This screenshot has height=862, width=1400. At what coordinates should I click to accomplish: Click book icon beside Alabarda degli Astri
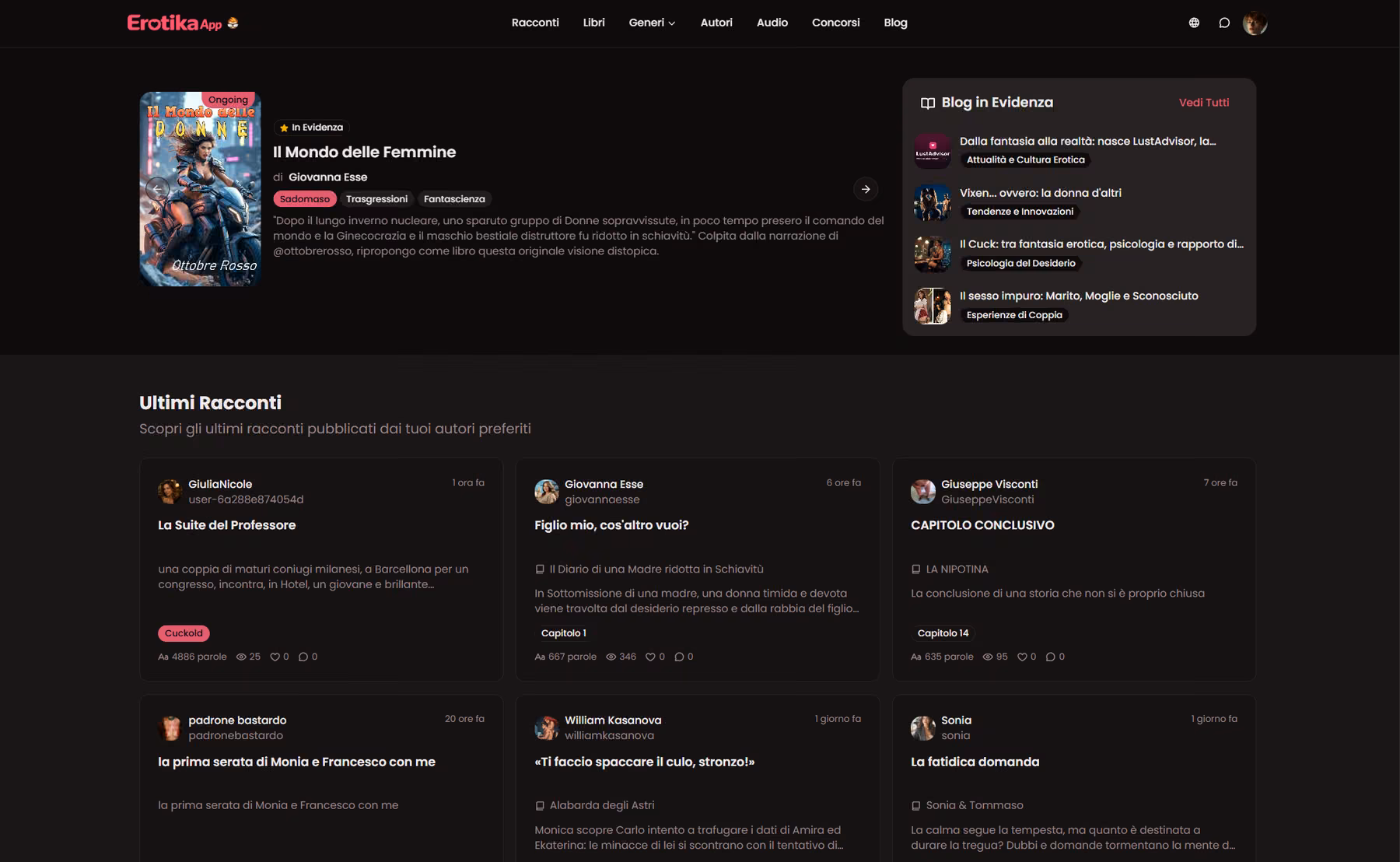click(x=540, y=806)
